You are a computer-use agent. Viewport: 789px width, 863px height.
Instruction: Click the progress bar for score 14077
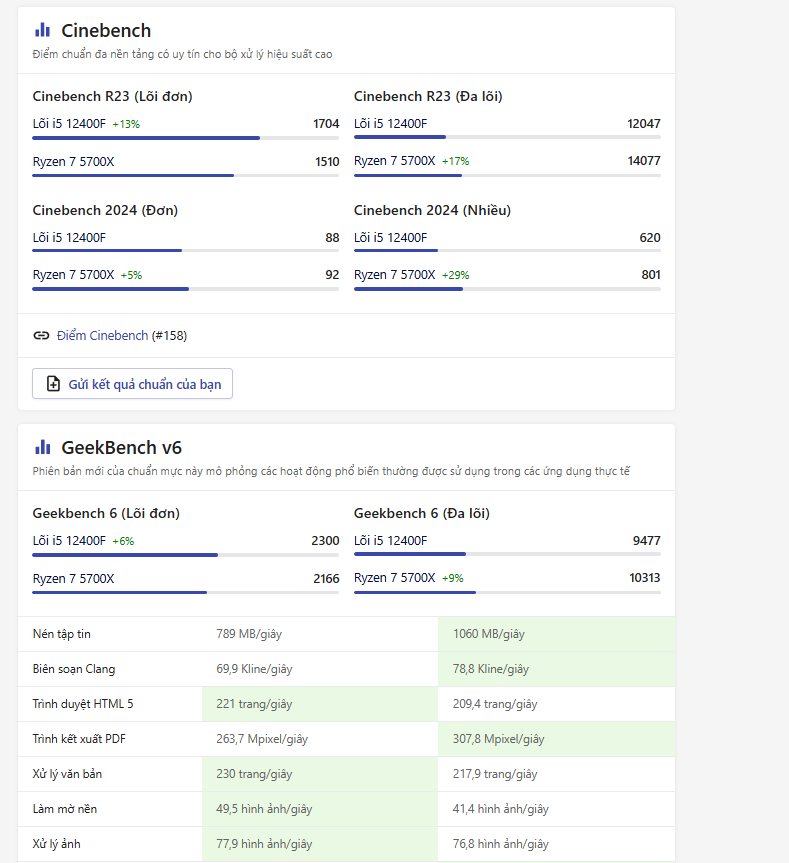pyautogui.click(x=507, y=176)
